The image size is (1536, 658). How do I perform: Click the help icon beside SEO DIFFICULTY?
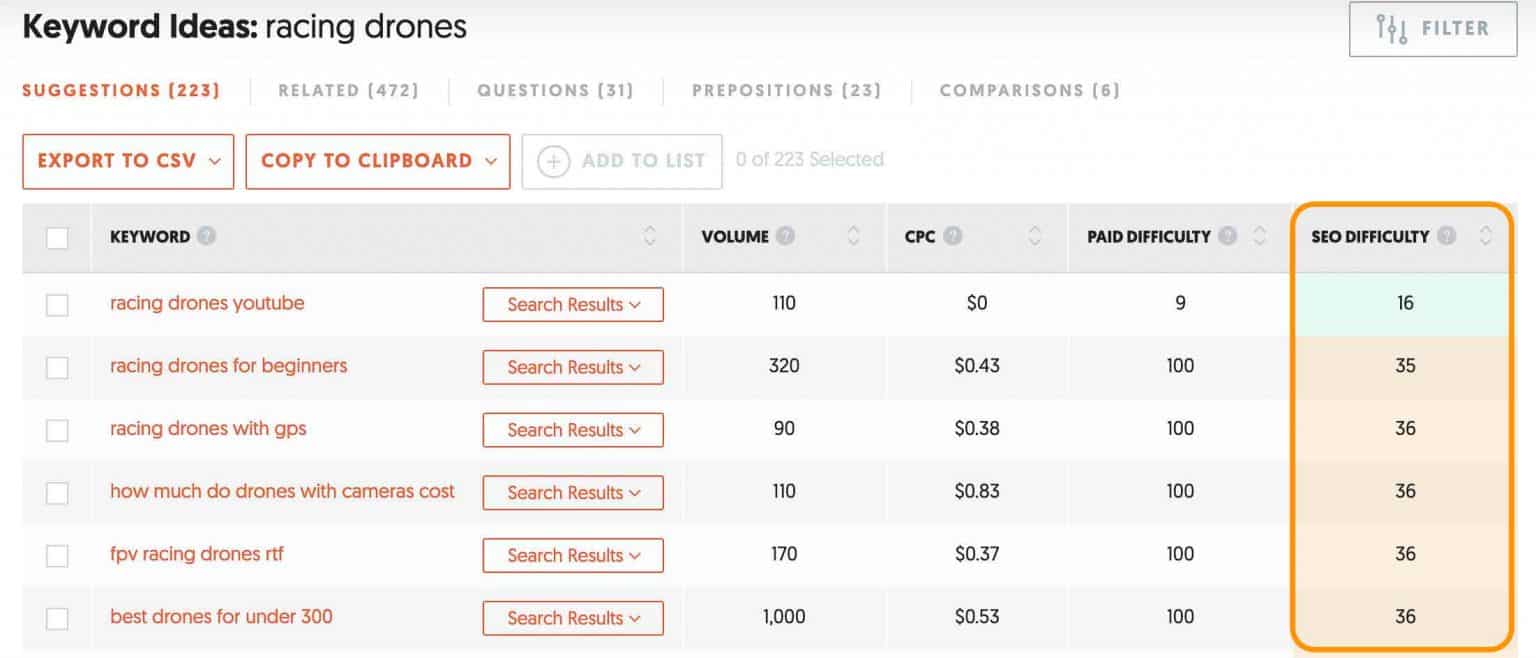pos(1447,236)
